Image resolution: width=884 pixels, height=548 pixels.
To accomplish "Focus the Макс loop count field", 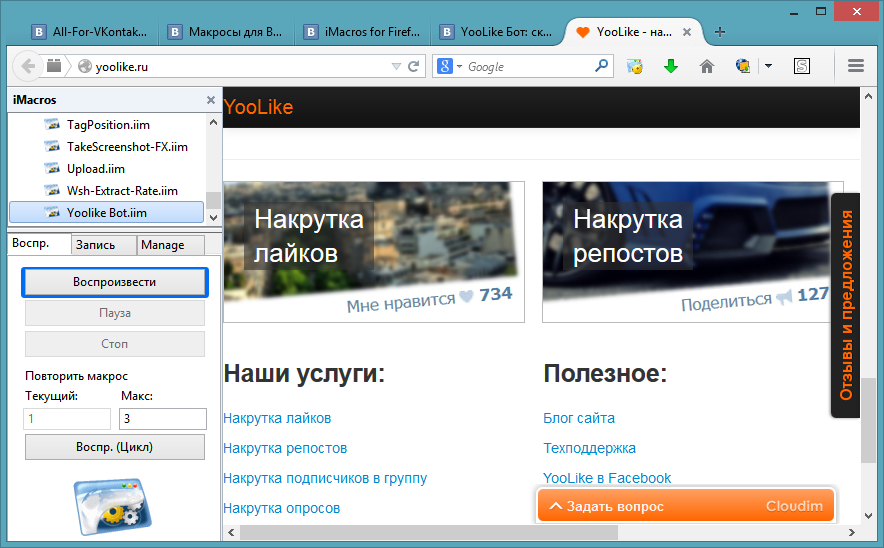I will click(x=163, y=419).
